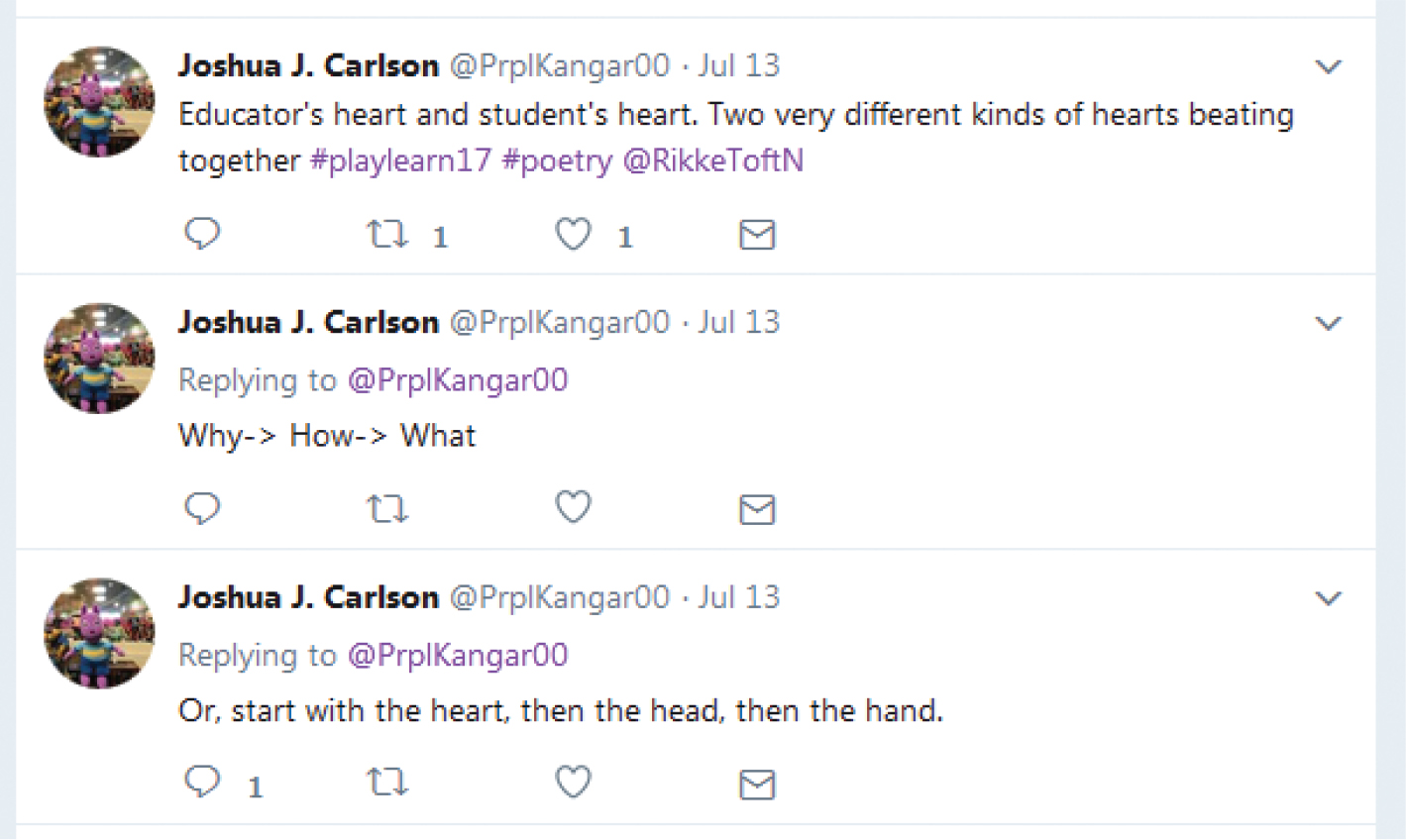Retweet the Educator's heart tweet

click(x=386, y=235)
